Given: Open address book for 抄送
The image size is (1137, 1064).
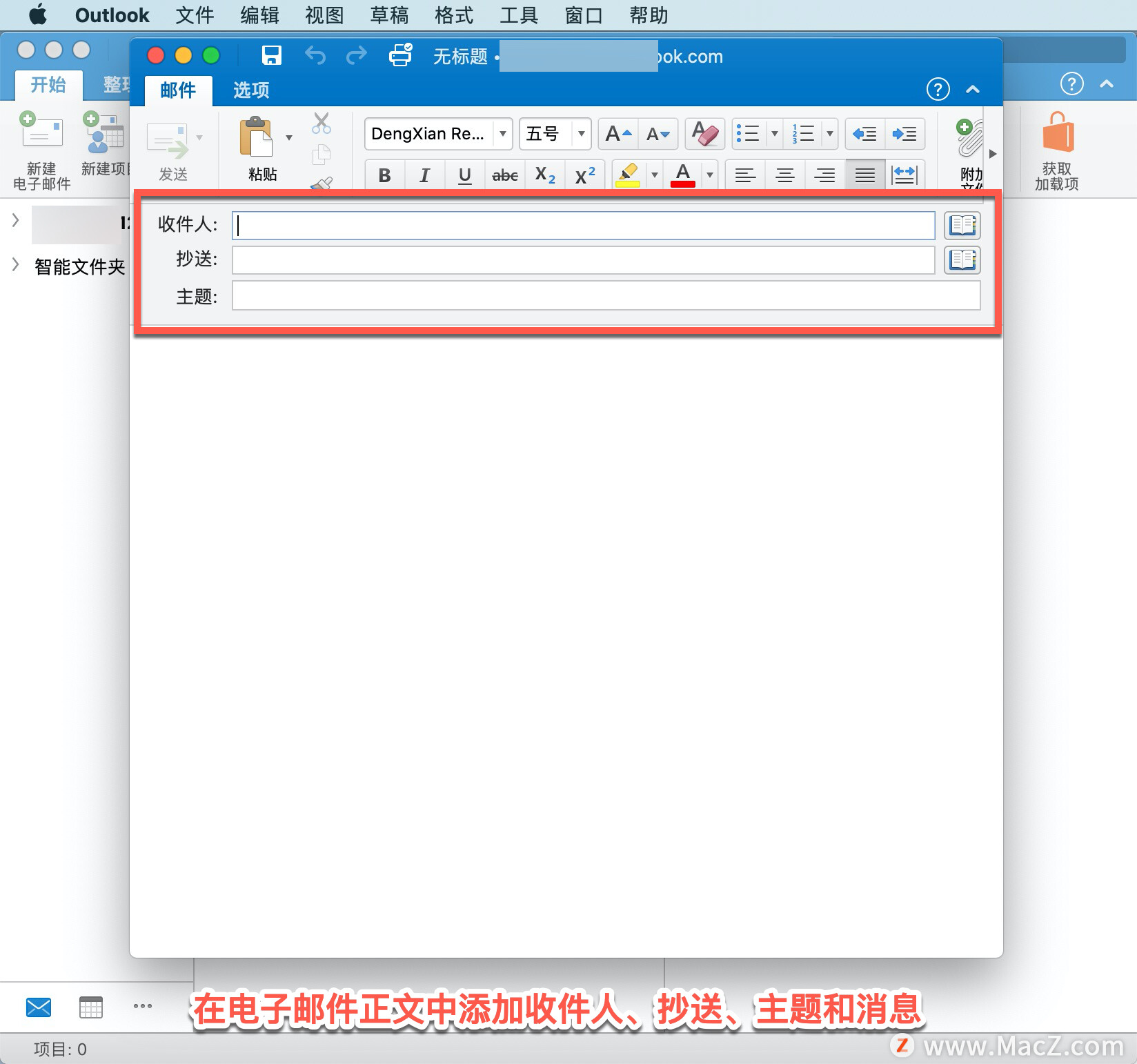Looking at the screenshot, I should coord(962,260).
